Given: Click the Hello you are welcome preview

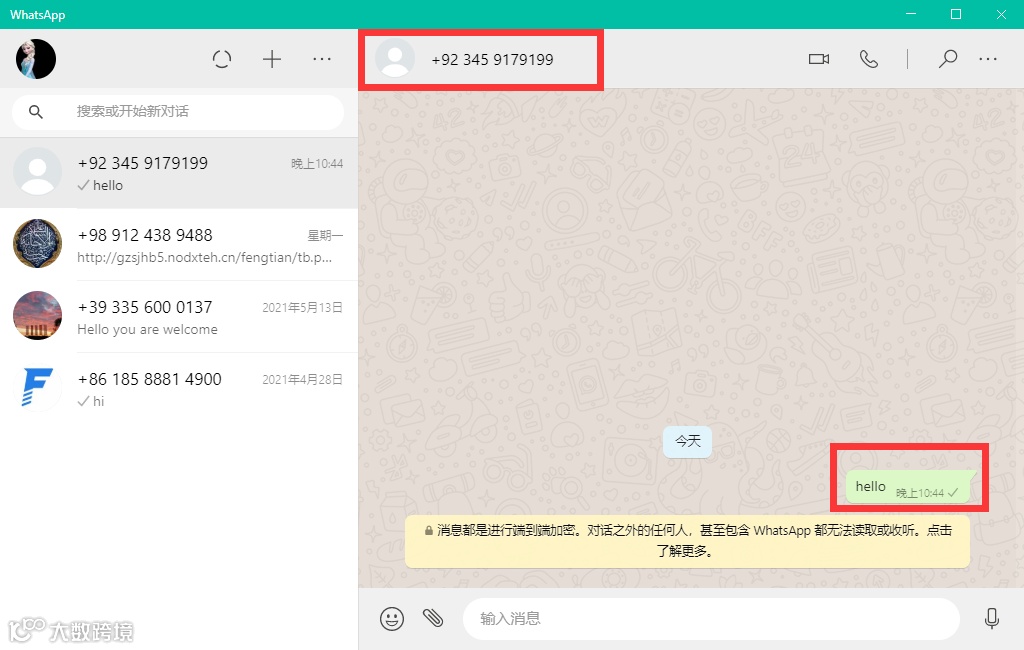Looking at the screenshot, I should 148,329.
